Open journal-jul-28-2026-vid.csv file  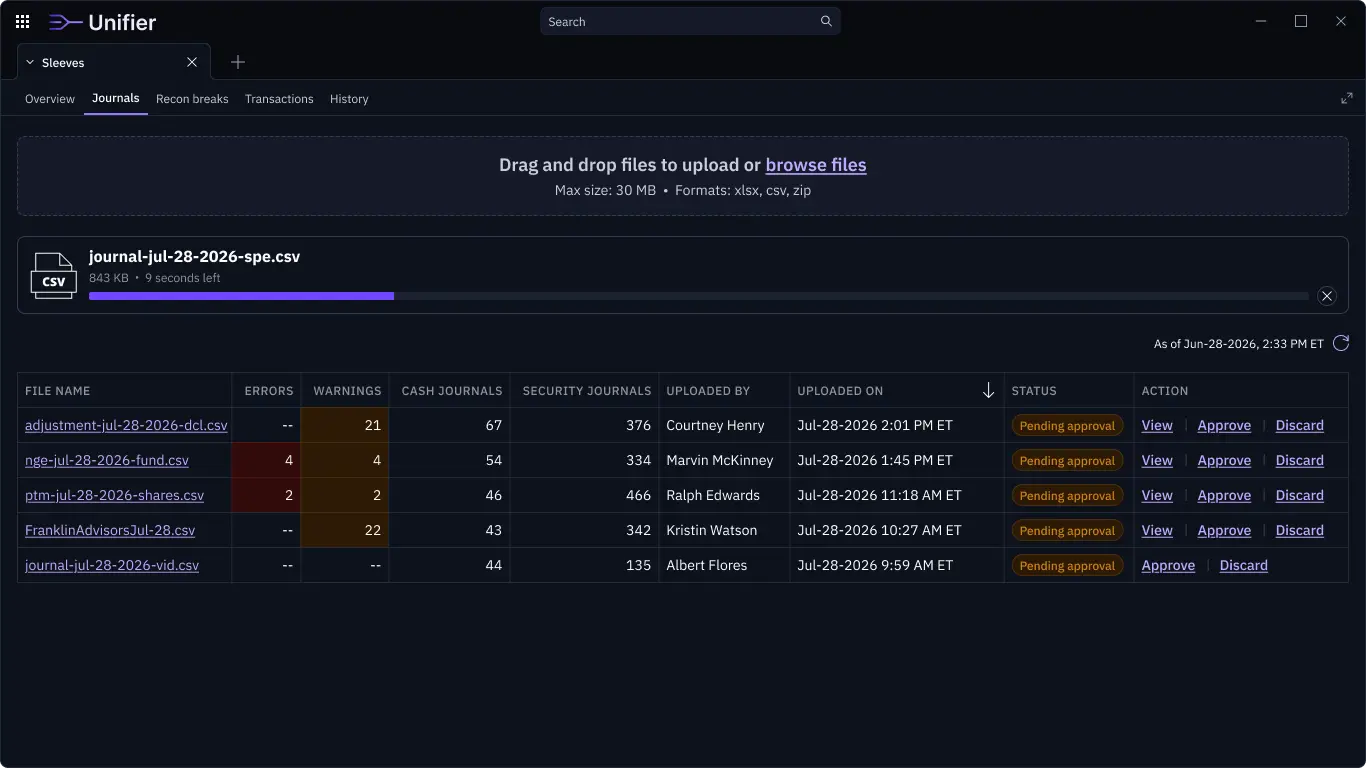pyautogui.click(x=112, y=565)
